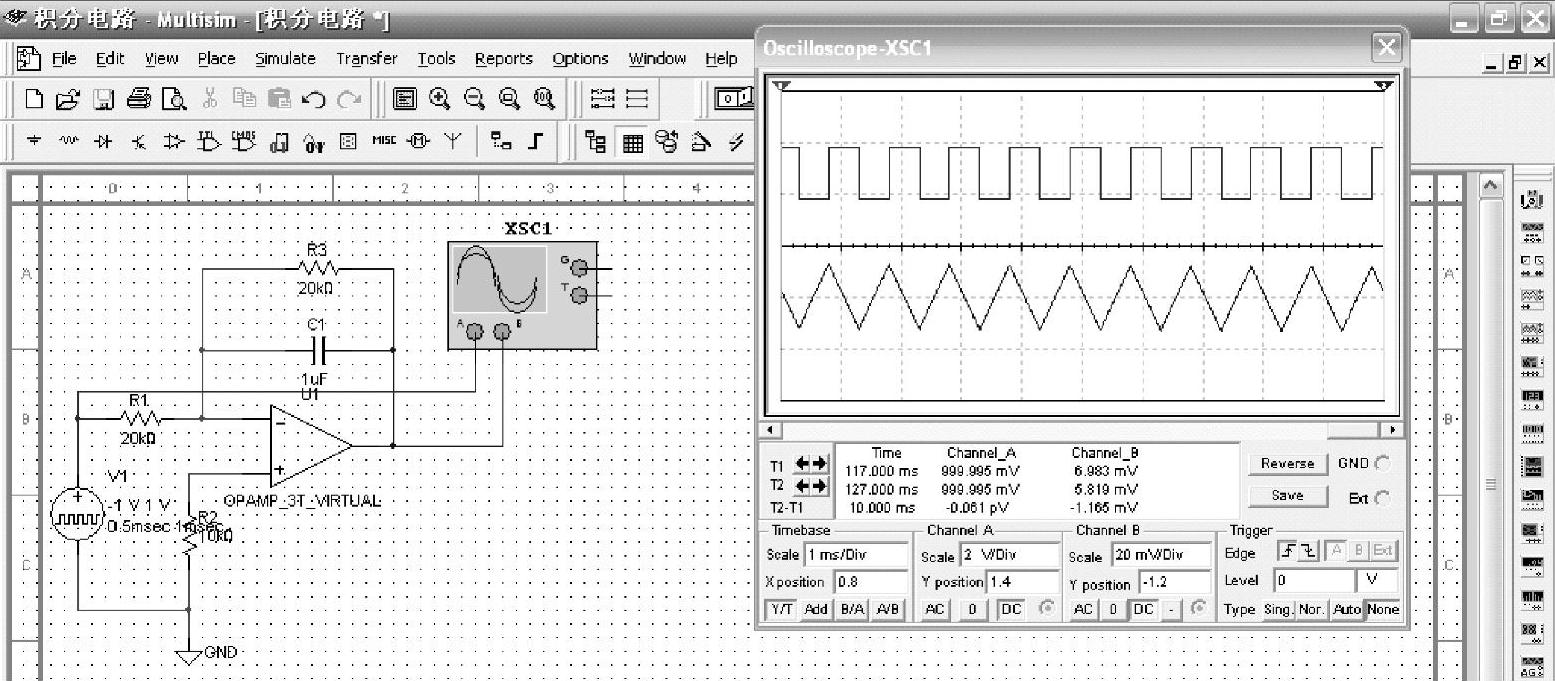Click zoom to 100 percent icon
The image size is (1555, 681).
pos(544,98)
